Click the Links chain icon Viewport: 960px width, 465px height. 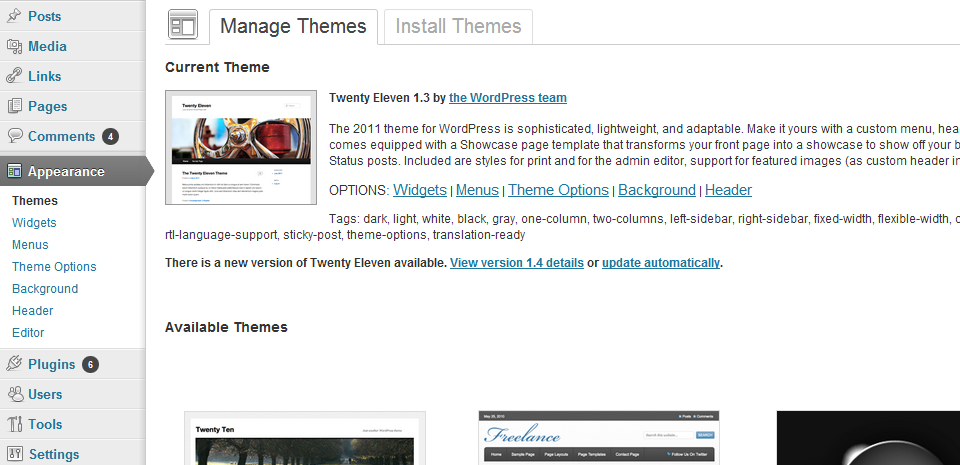coord(14,76)
